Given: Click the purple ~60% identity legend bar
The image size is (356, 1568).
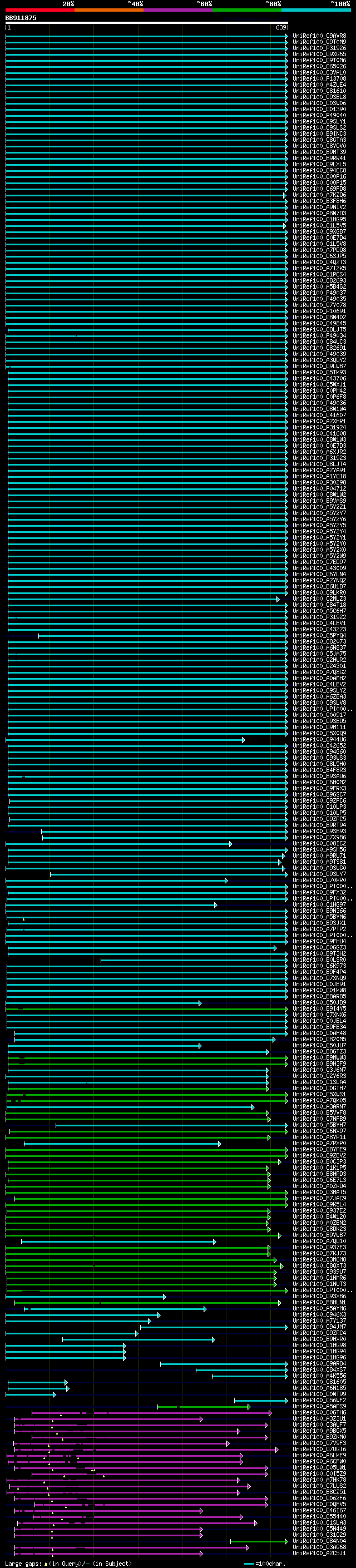Looking at the screenshot, I should click(x=179, y=10).
